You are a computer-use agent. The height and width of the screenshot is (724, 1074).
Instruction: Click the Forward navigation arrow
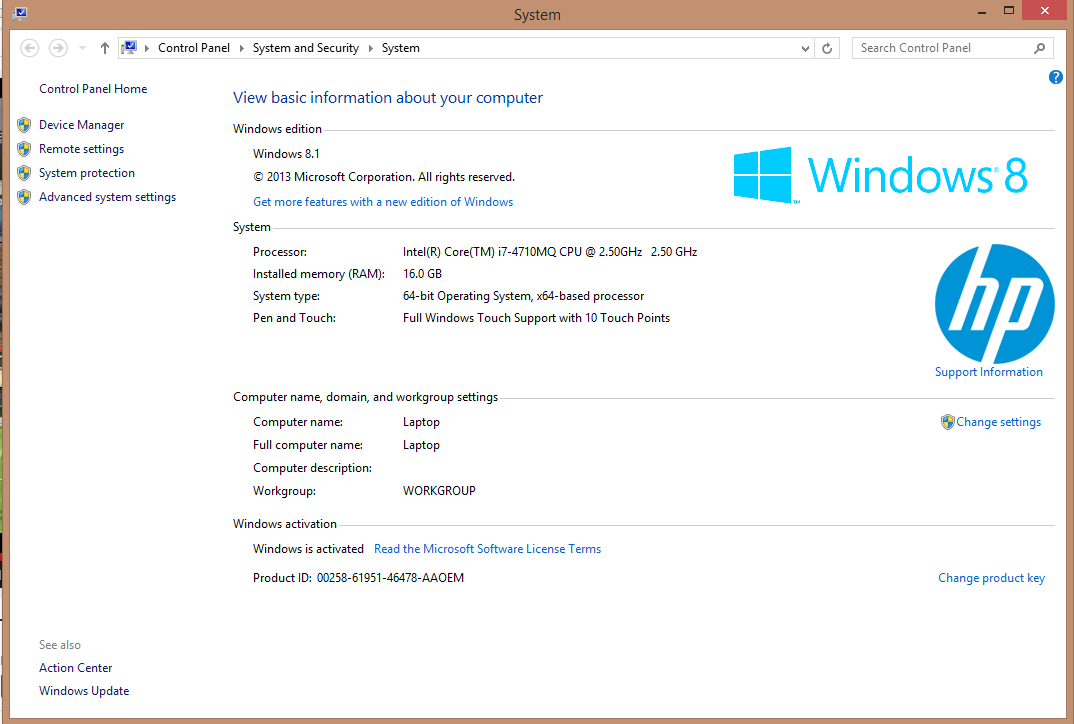58,48
